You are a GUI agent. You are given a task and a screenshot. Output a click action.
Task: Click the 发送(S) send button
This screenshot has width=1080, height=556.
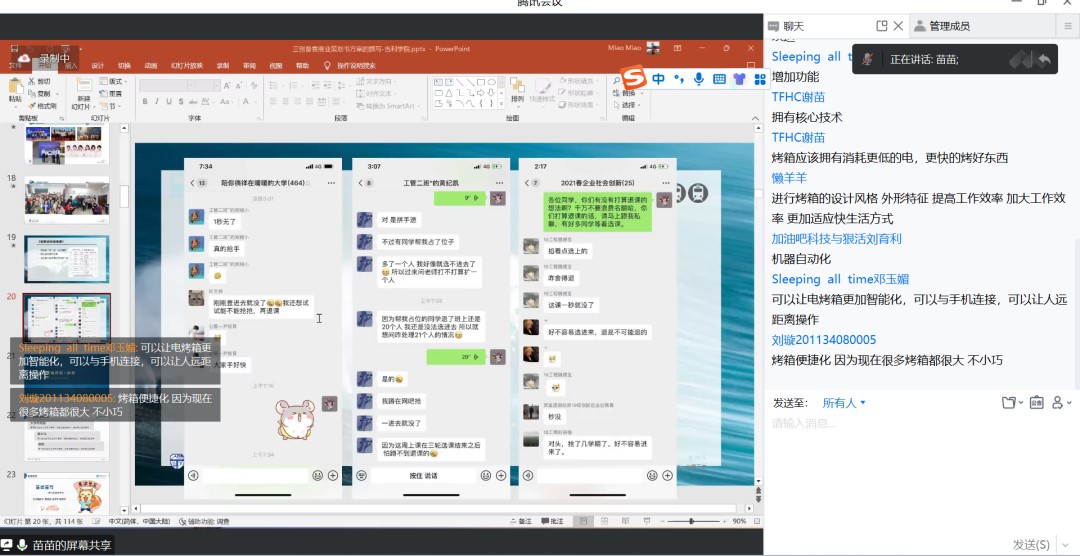tap(1031, 545)
